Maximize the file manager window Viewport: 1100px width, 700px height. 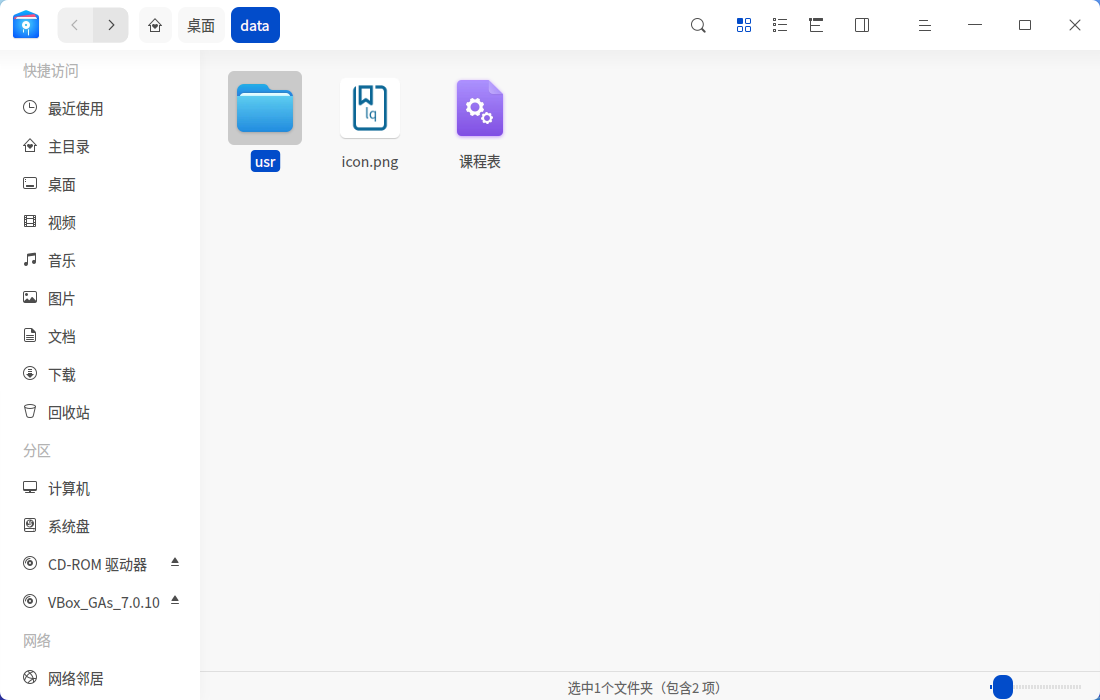(x=1025, y=25)
